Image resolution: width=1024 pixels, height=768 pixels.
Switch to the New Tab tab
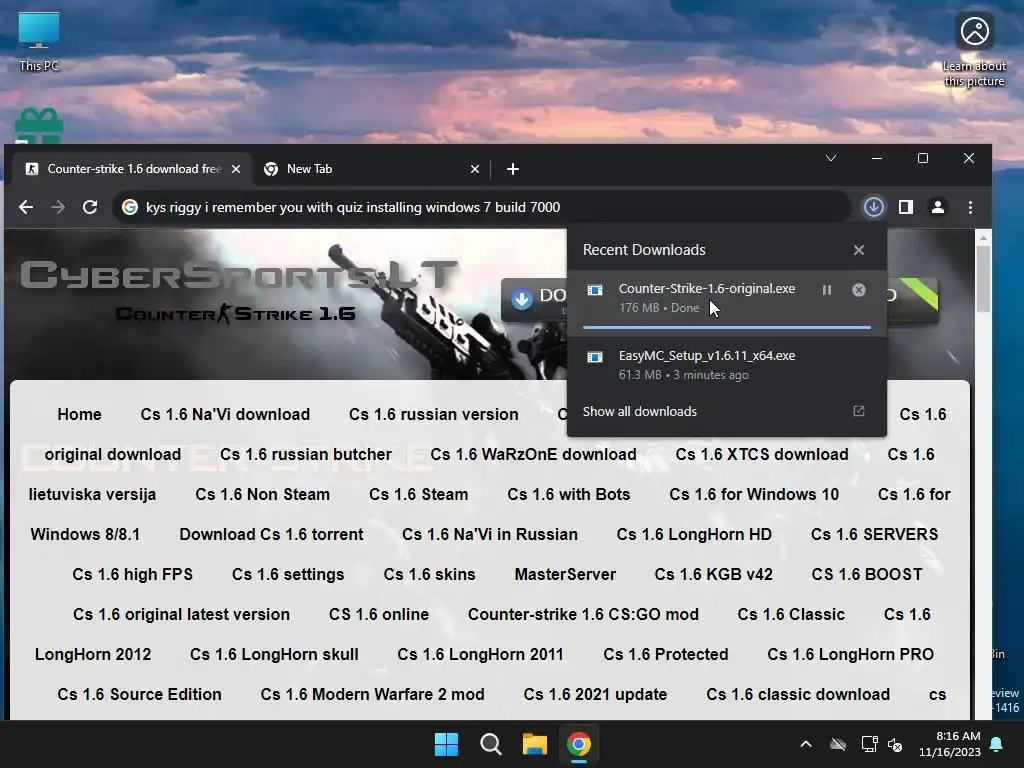(372, 168)
